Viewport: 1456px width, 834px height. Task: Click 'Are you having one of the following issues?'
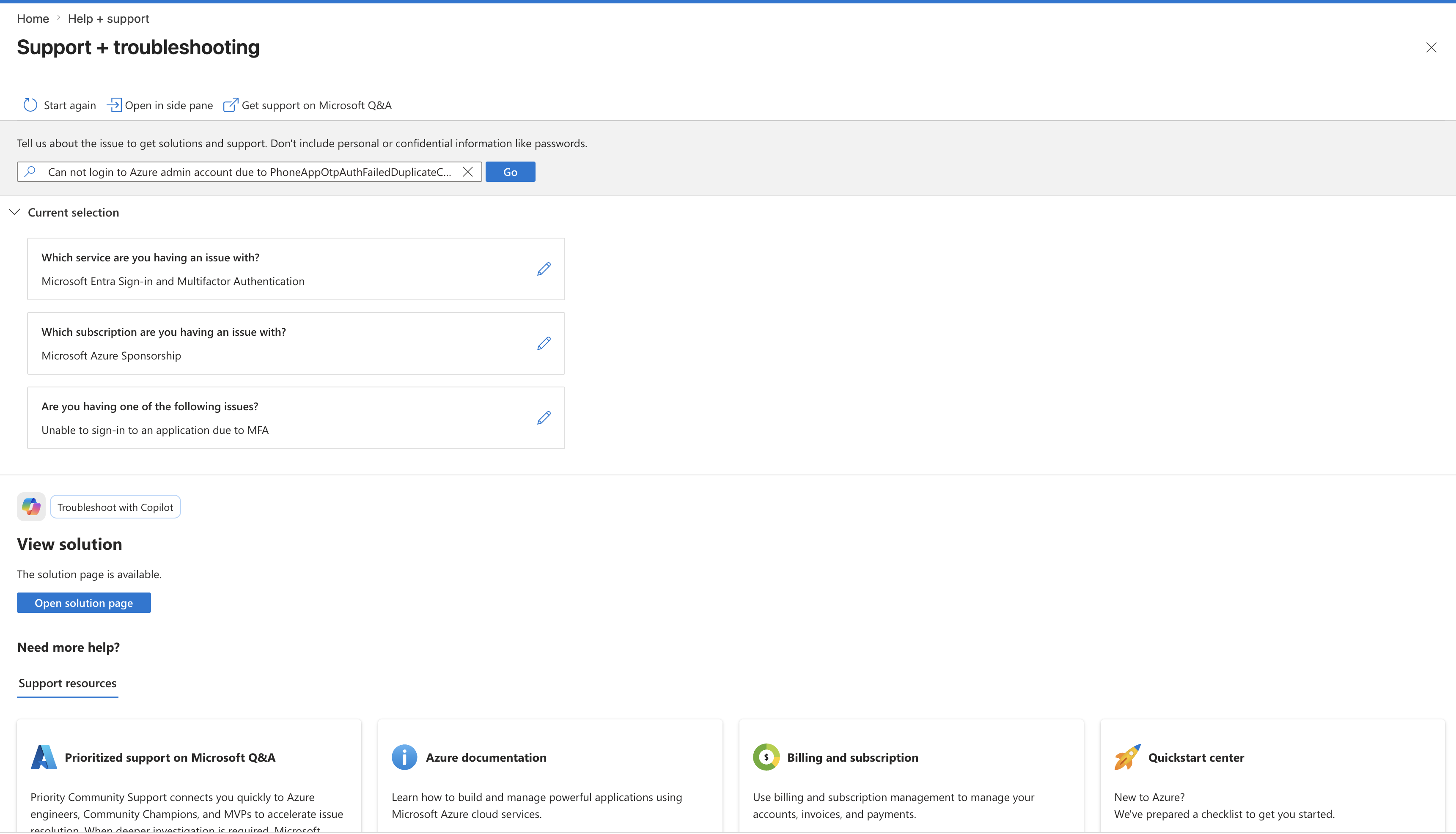150,407
